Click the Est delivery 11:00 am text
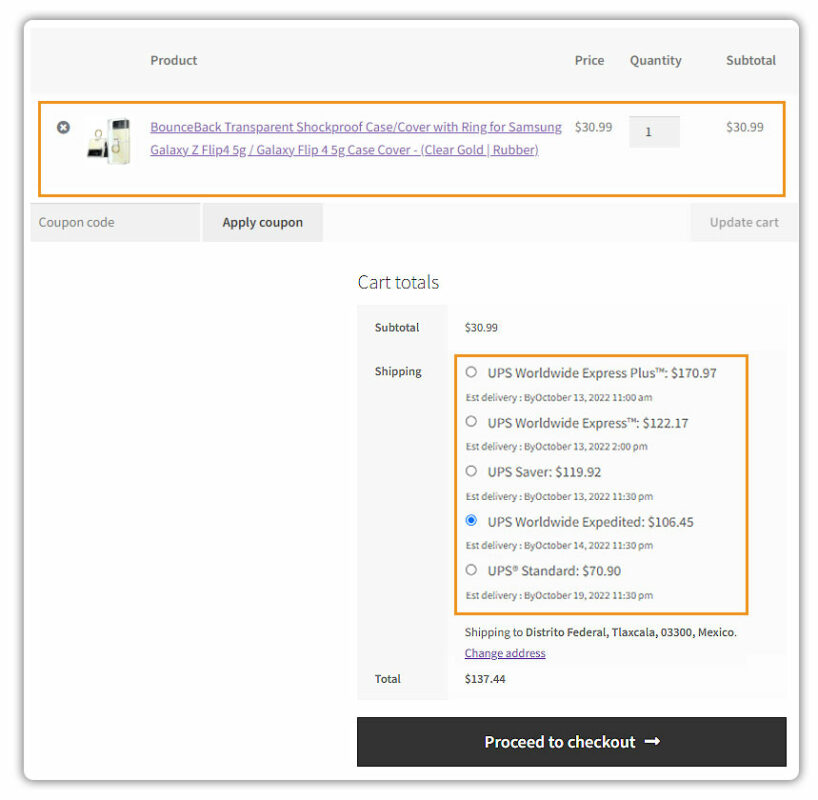Image resolution: width=818 pixels, height=800 pixels. tap(559, 398)
